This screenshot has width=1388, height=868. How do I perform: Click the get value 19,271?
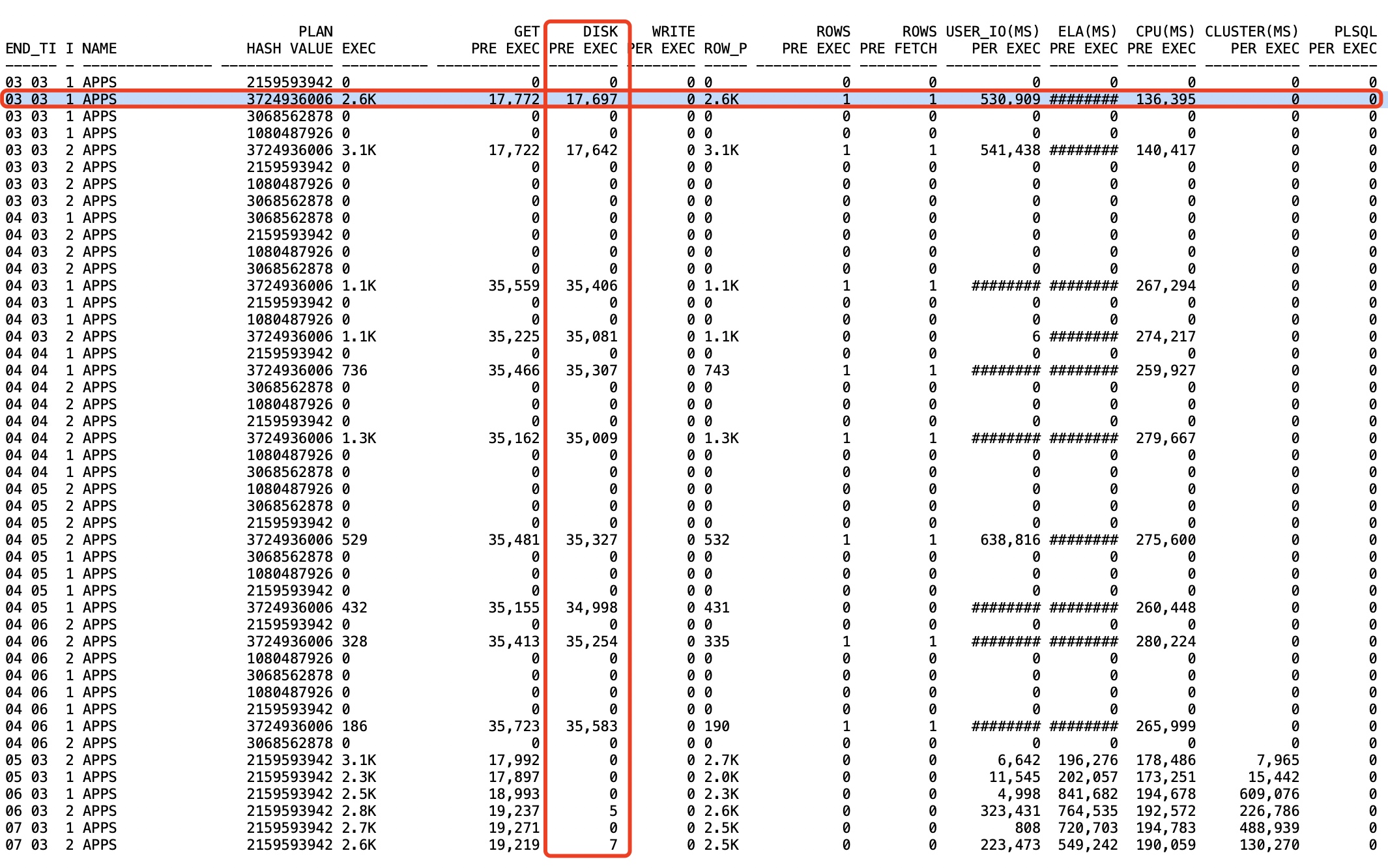(514, 828)
